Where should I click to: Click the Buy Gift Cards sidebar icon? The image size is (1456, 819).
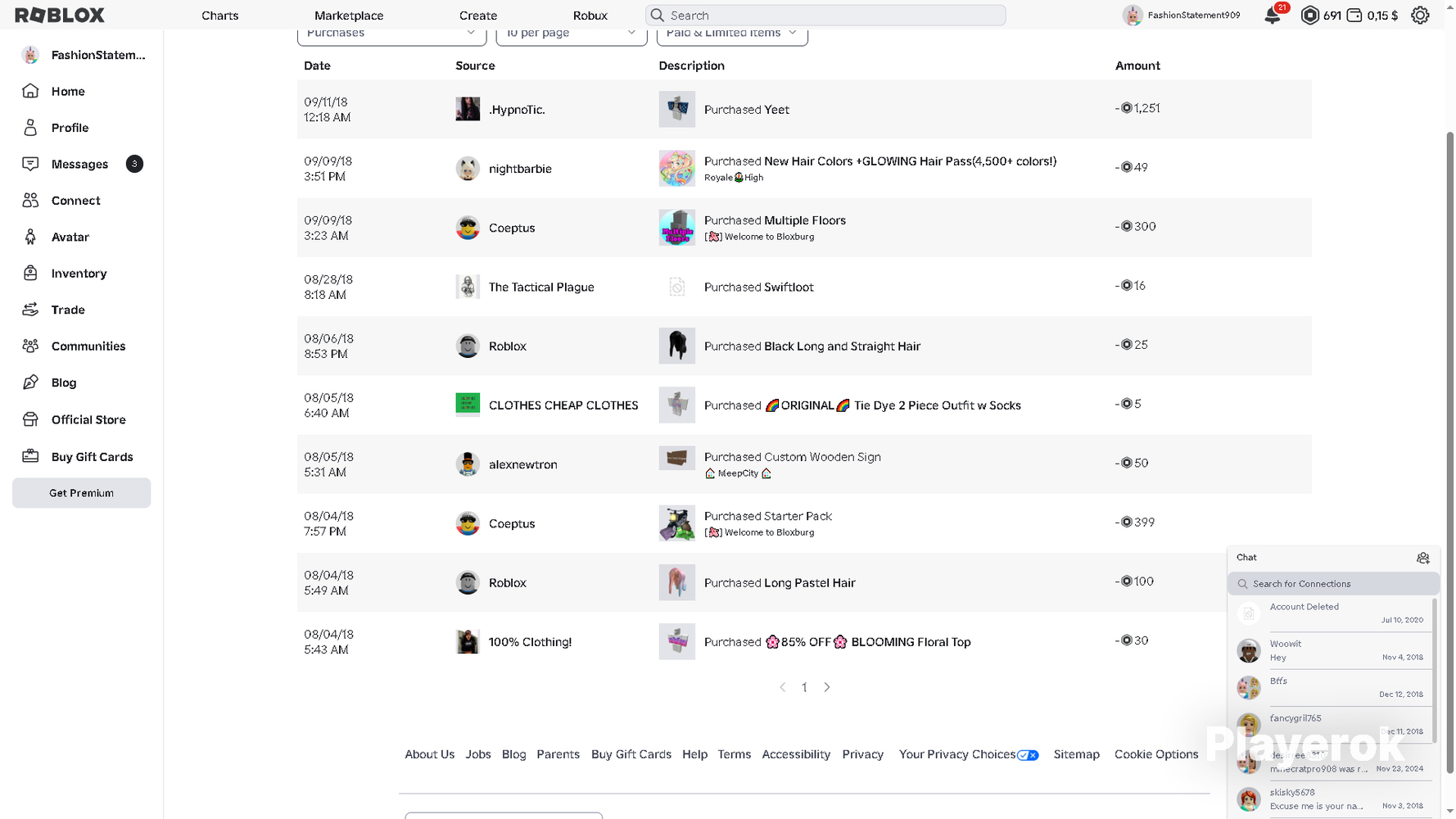[30, 456]
